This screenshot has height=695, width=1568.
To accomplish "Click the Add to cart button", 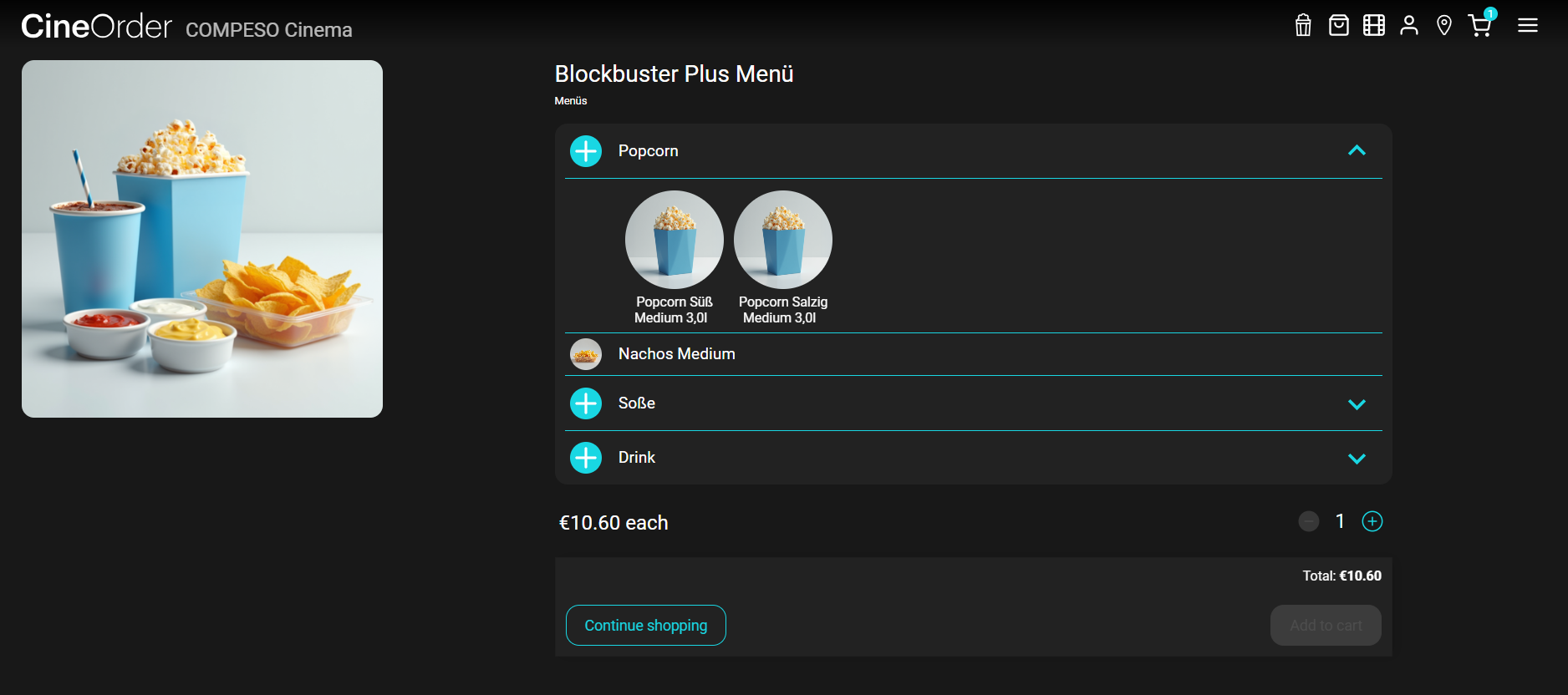I will [x=1326, y=626].
